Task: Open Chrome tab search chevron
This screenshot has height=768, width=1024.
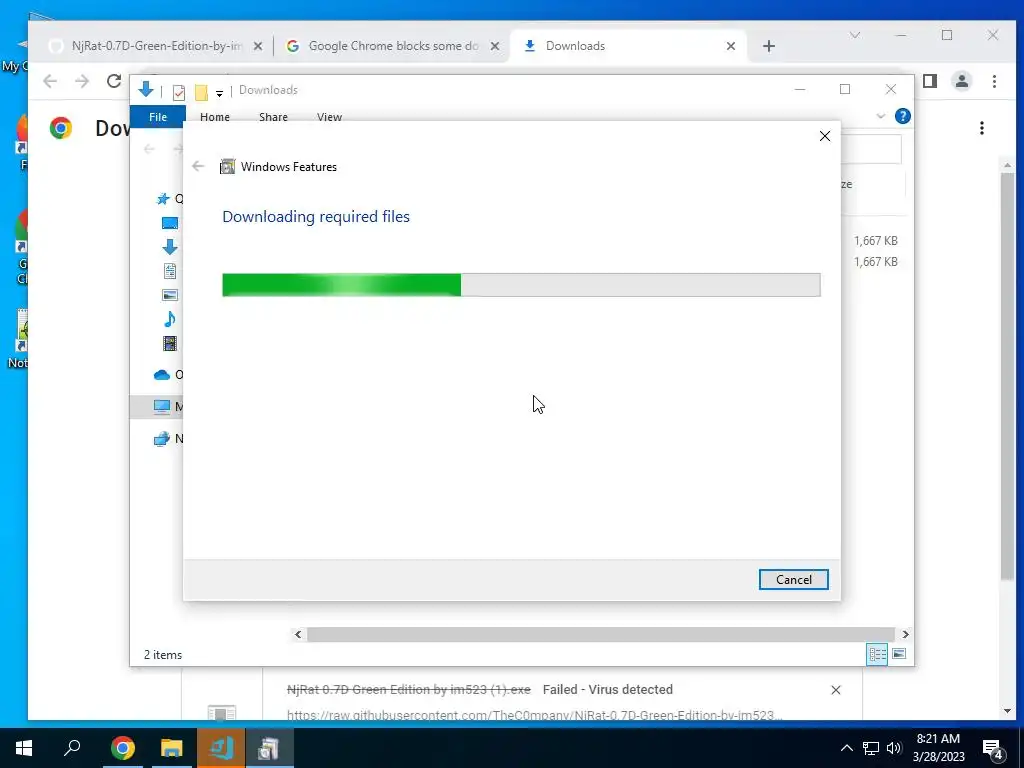Action: [855, 35]
